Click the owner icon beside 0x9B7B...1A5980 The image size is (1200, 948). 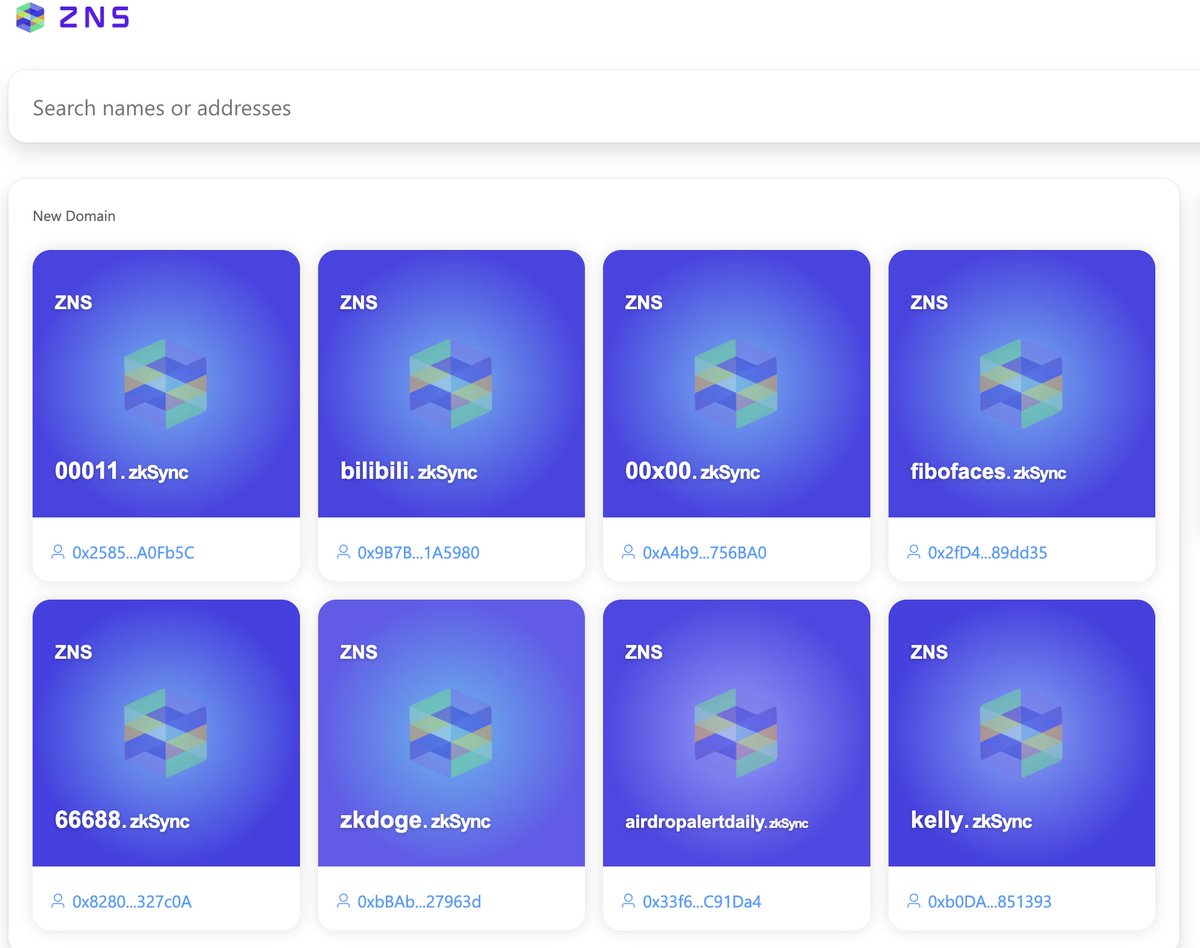(343, 552)
